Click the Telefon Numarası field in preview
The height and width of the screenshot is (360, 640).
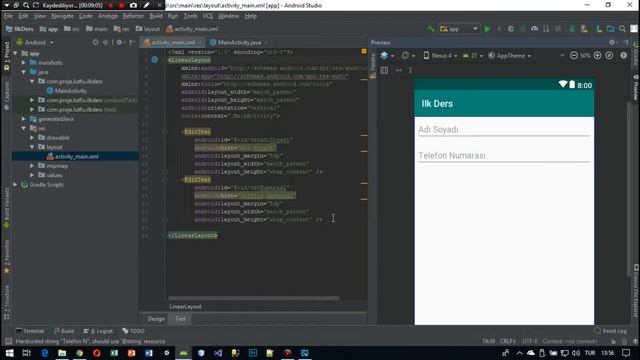[x=504, y=156]
